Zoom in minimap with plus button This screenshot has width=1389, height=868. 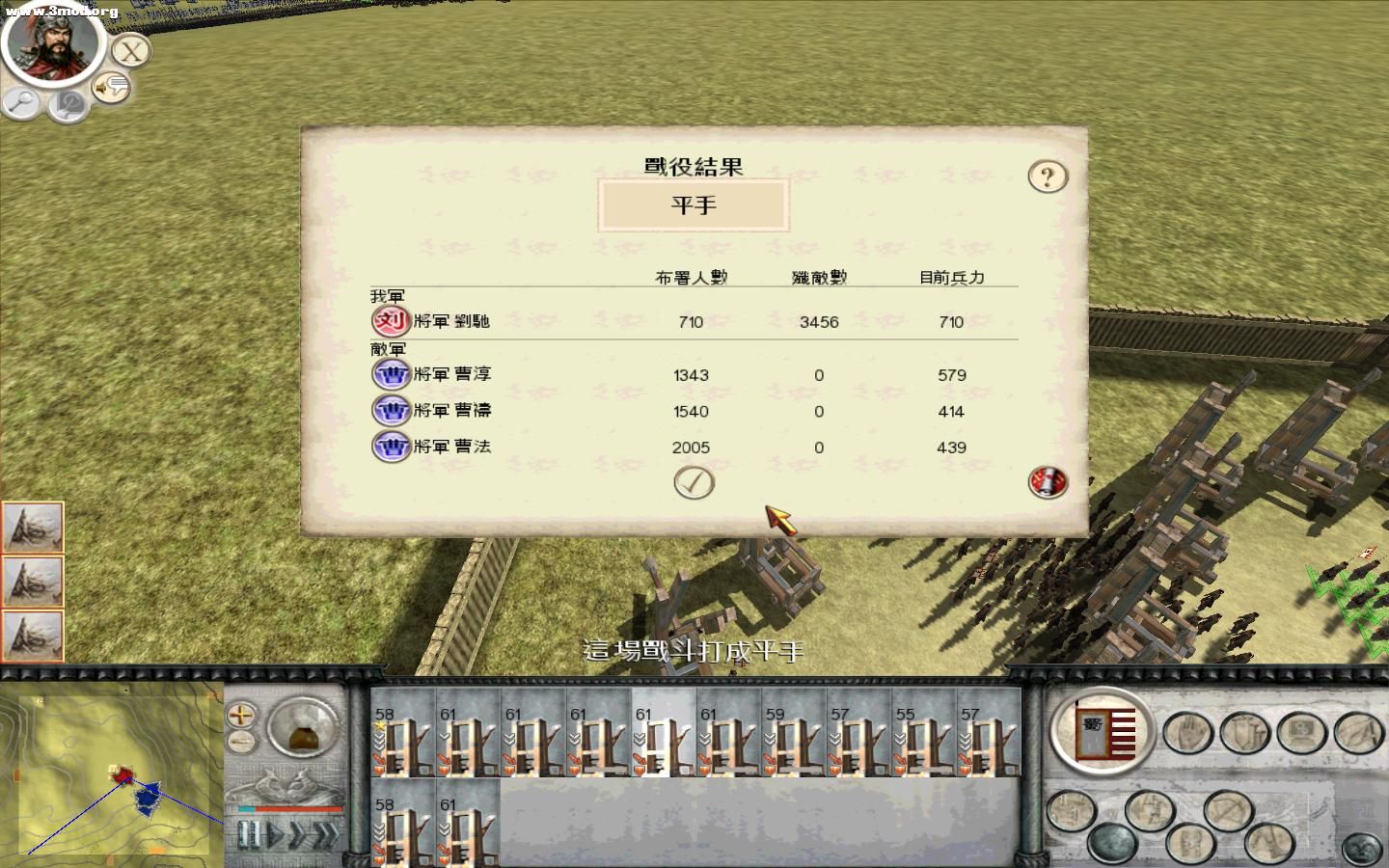click(x=240, y=715)
